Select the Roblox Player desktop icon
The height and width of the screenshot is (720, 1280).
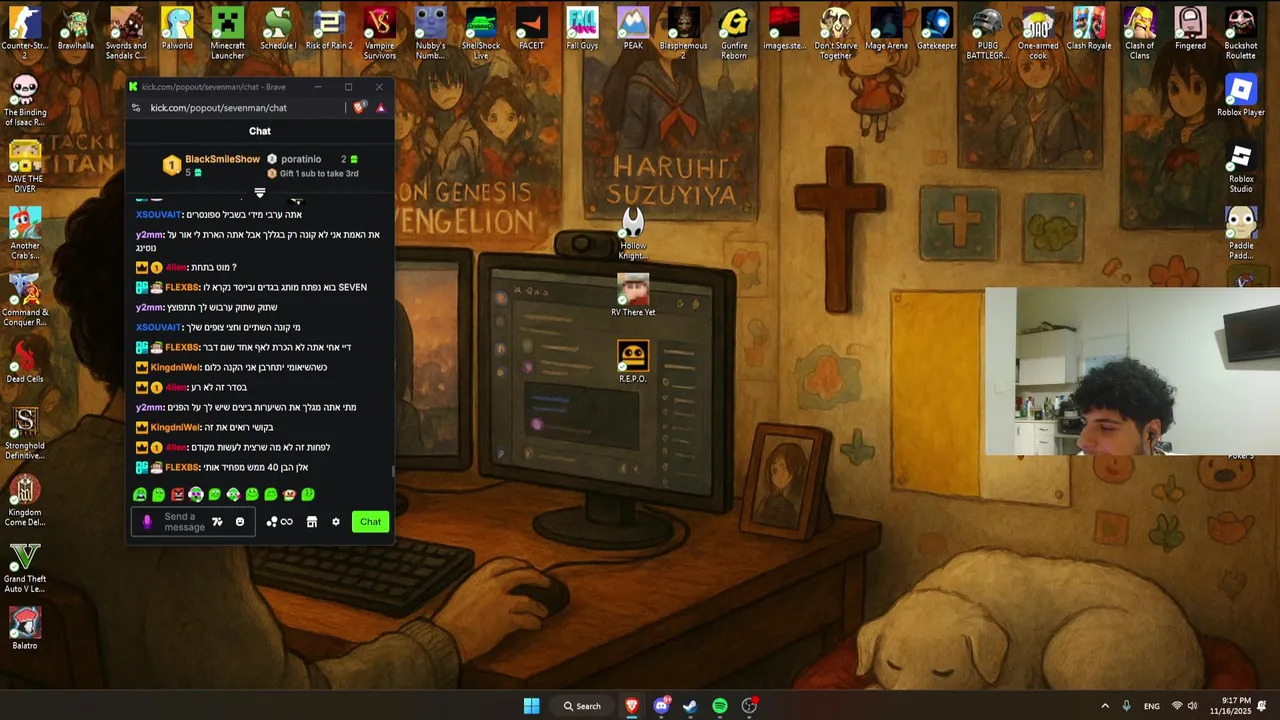click(1241, 95)
